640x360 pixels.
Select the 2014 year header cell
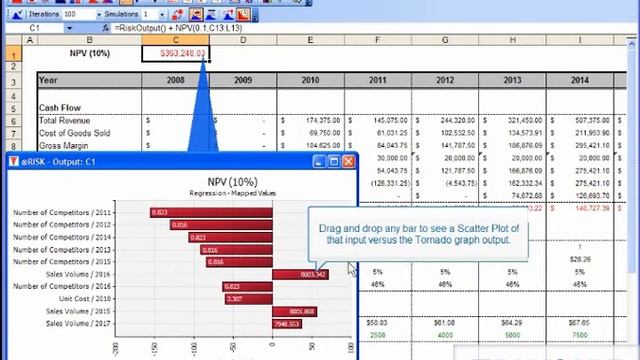[580, 80]
